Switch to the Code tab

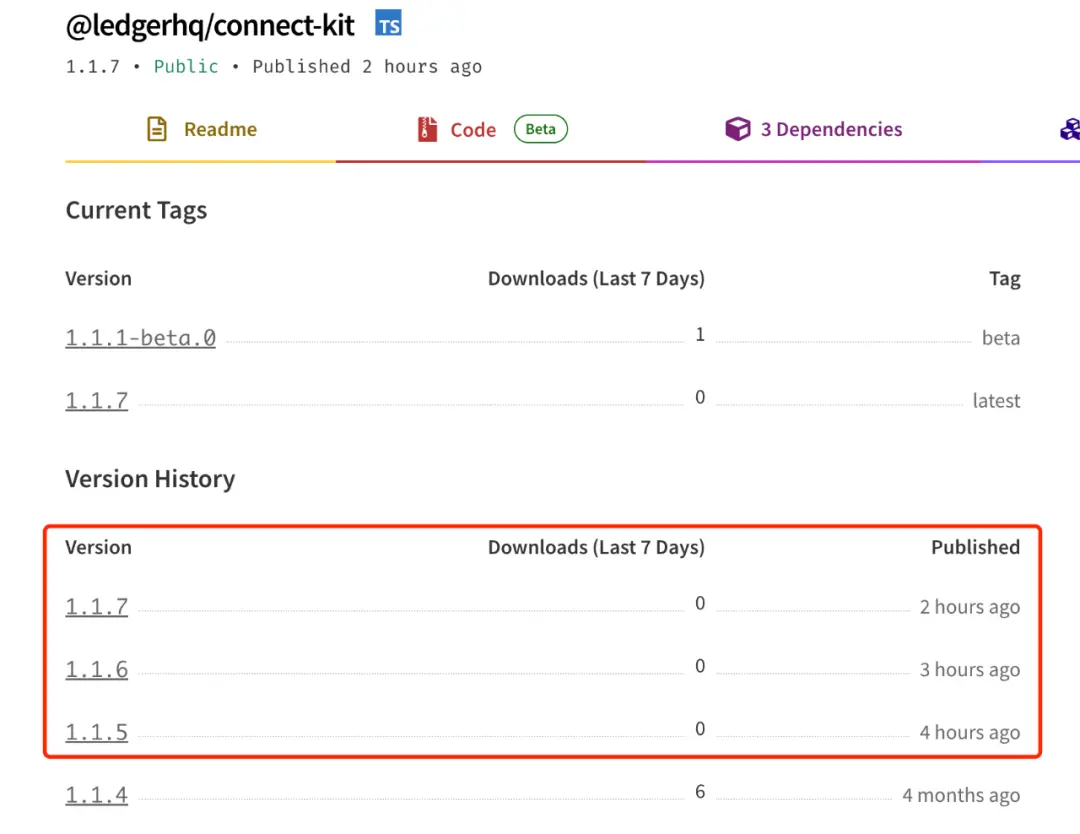[473, 130]
